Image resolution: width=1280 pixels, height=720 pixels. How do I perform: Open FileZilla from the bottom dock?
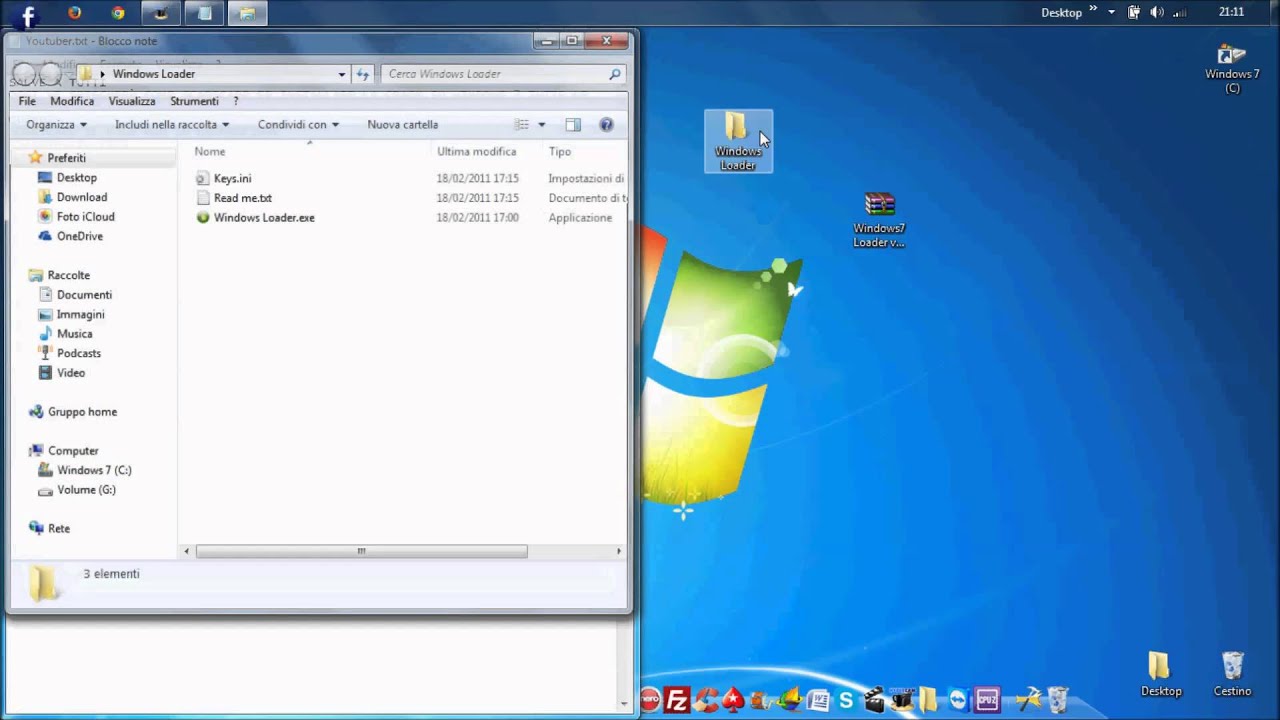click(677, 699)
